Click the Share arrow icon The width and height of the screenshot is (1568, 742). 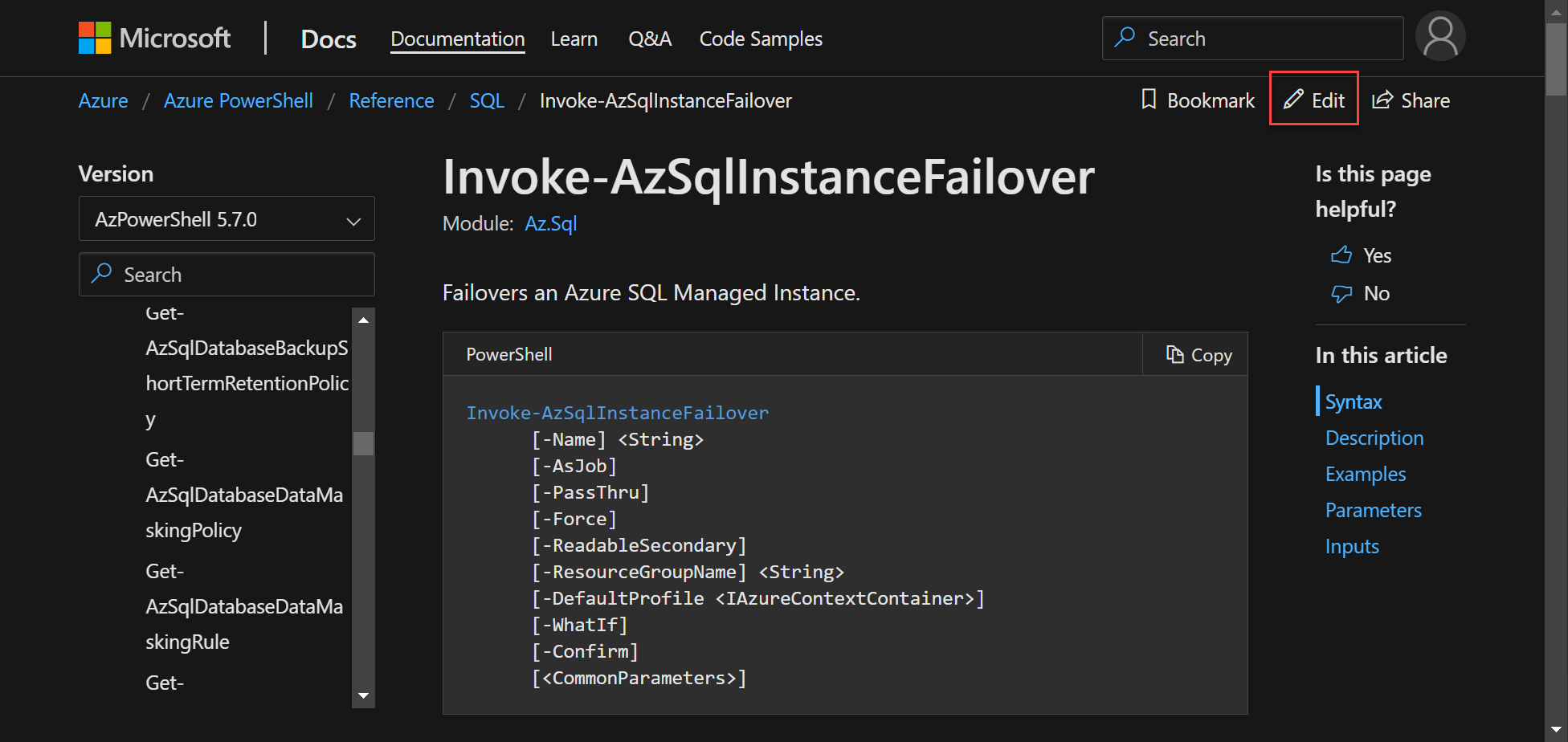(x=1382, y=100)
